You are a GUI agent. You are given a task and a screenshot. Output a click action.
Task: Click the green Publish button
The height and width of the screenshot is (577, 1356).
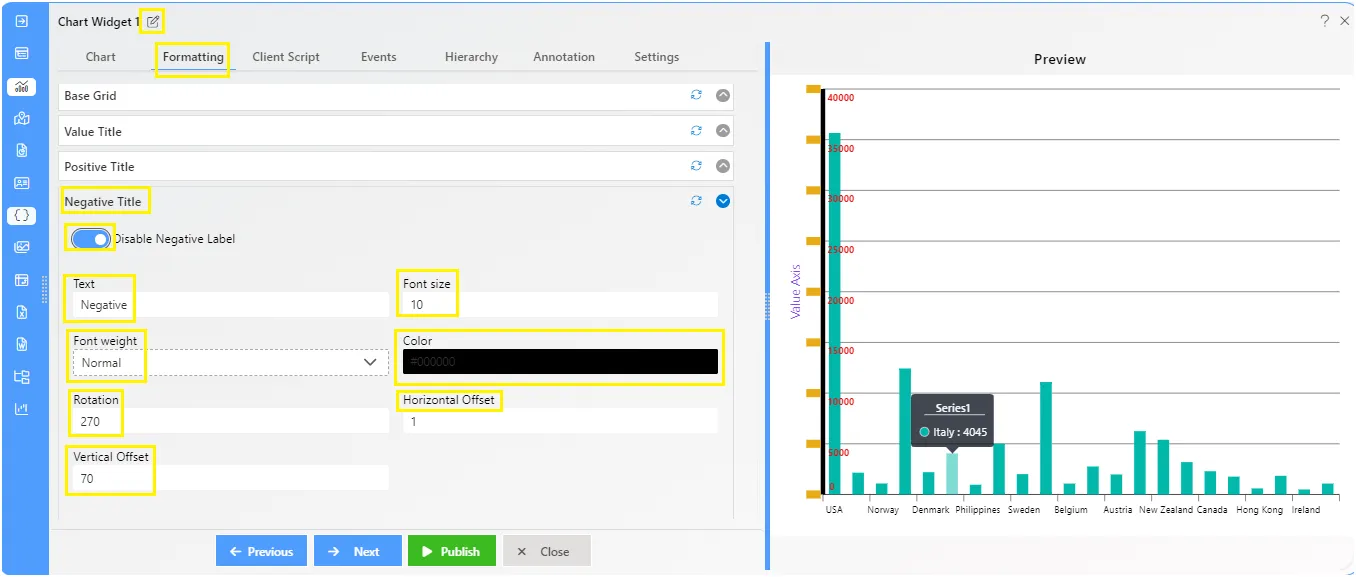pos(451,551)
